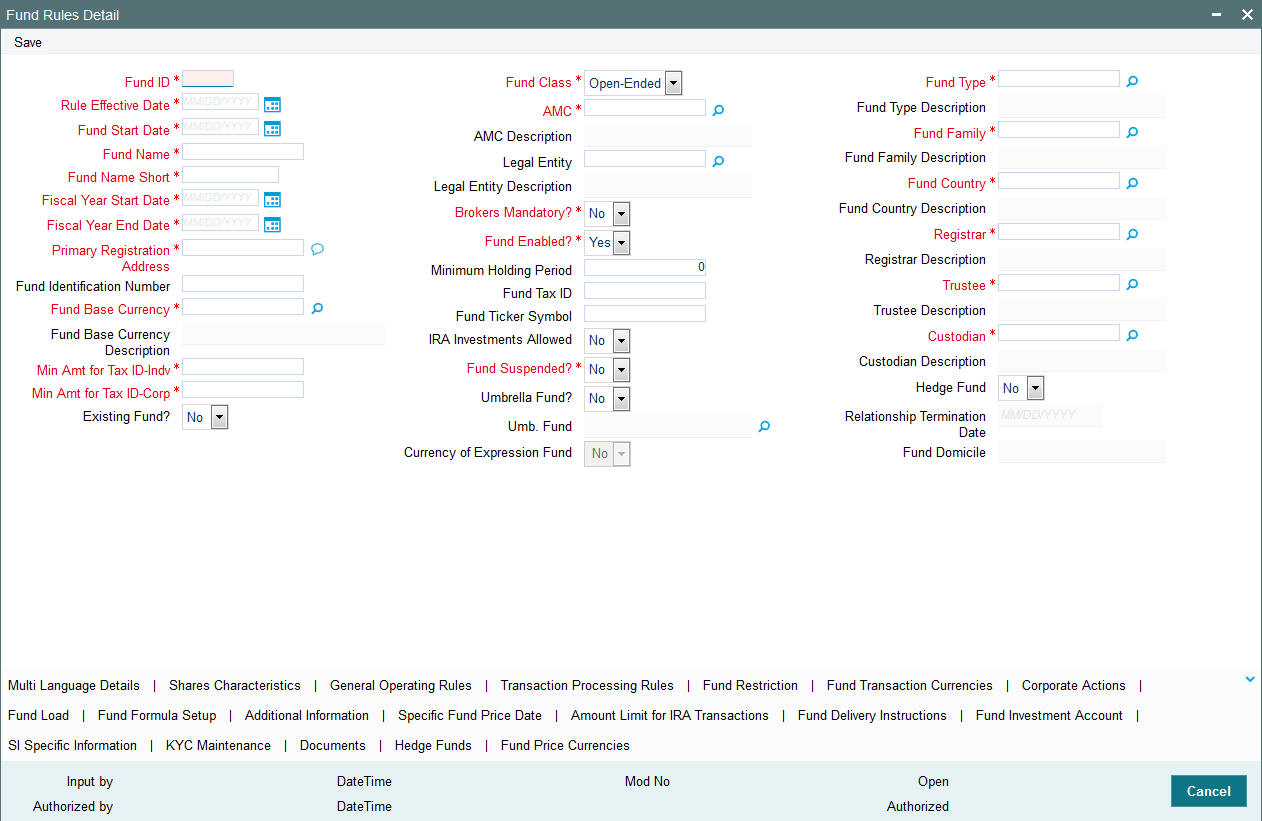Click the Fund Name Short input field
Image resolution: width=1262 pixels, height=821 pixels.
[230, 175]
